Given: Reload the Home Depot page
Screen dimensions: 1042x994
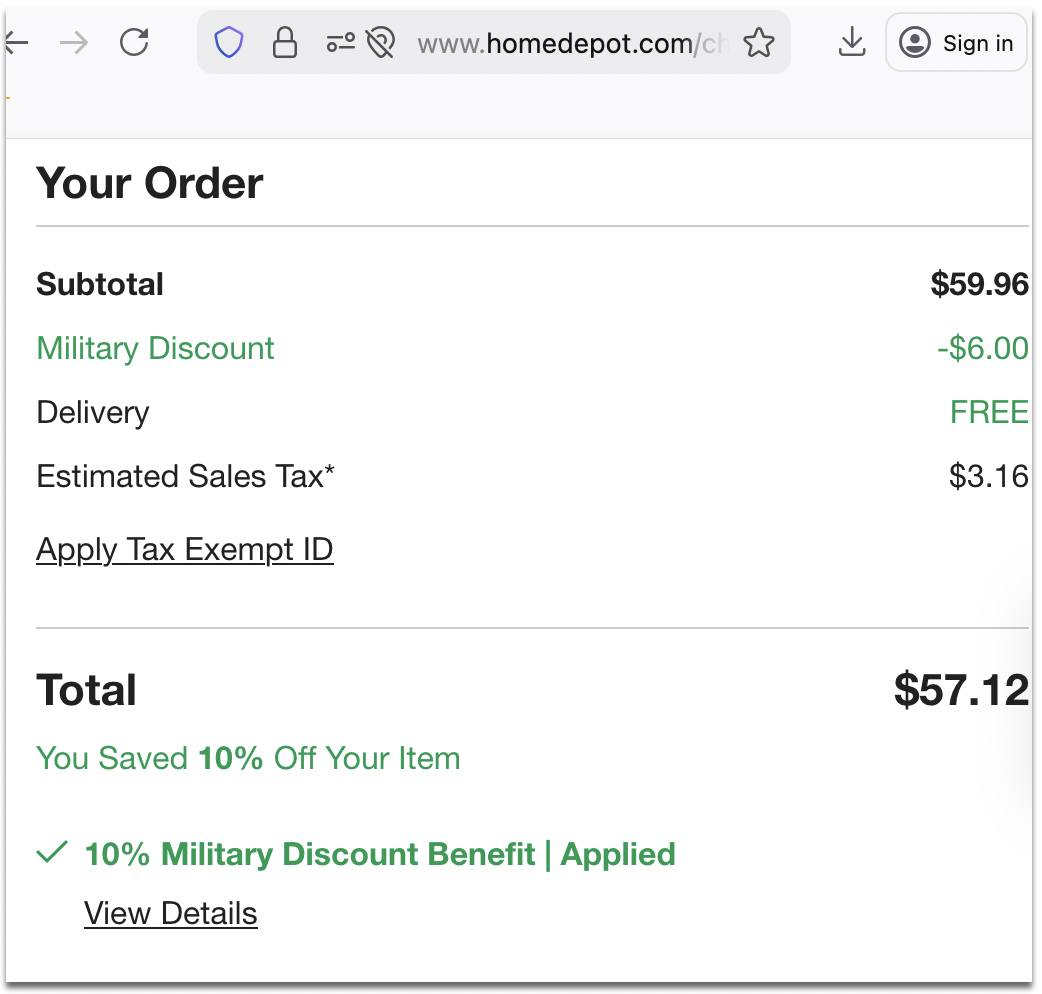Looking at the screenshot, I should click(134, 42).
